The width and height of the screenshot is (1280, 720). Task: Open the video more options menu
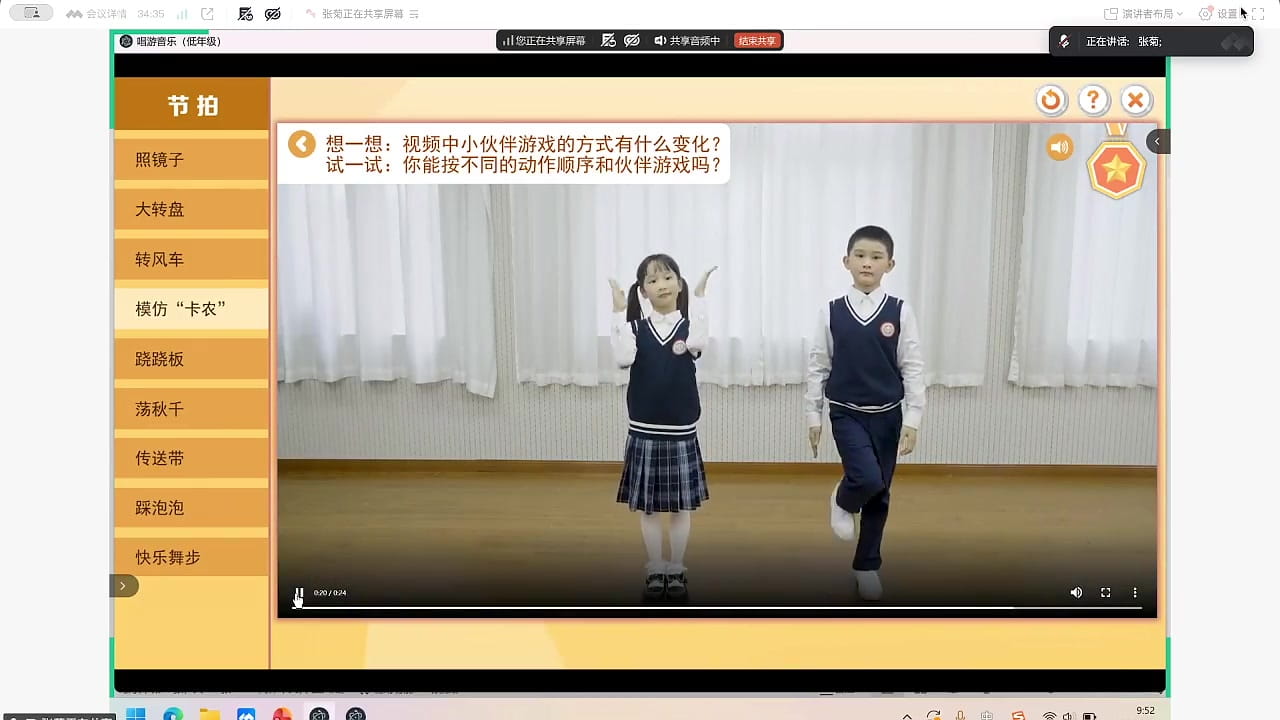coord(1135,593)
